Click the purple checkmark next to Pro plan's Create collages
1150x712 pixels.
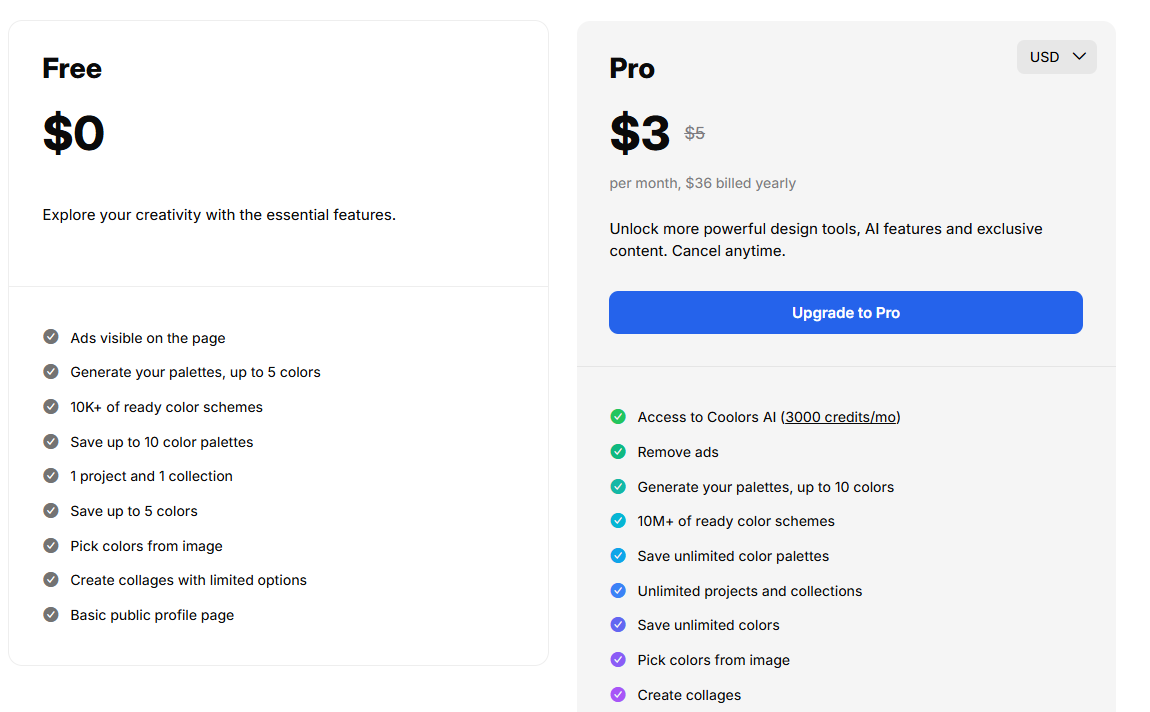pyautogui.click(x=618, y=694)
